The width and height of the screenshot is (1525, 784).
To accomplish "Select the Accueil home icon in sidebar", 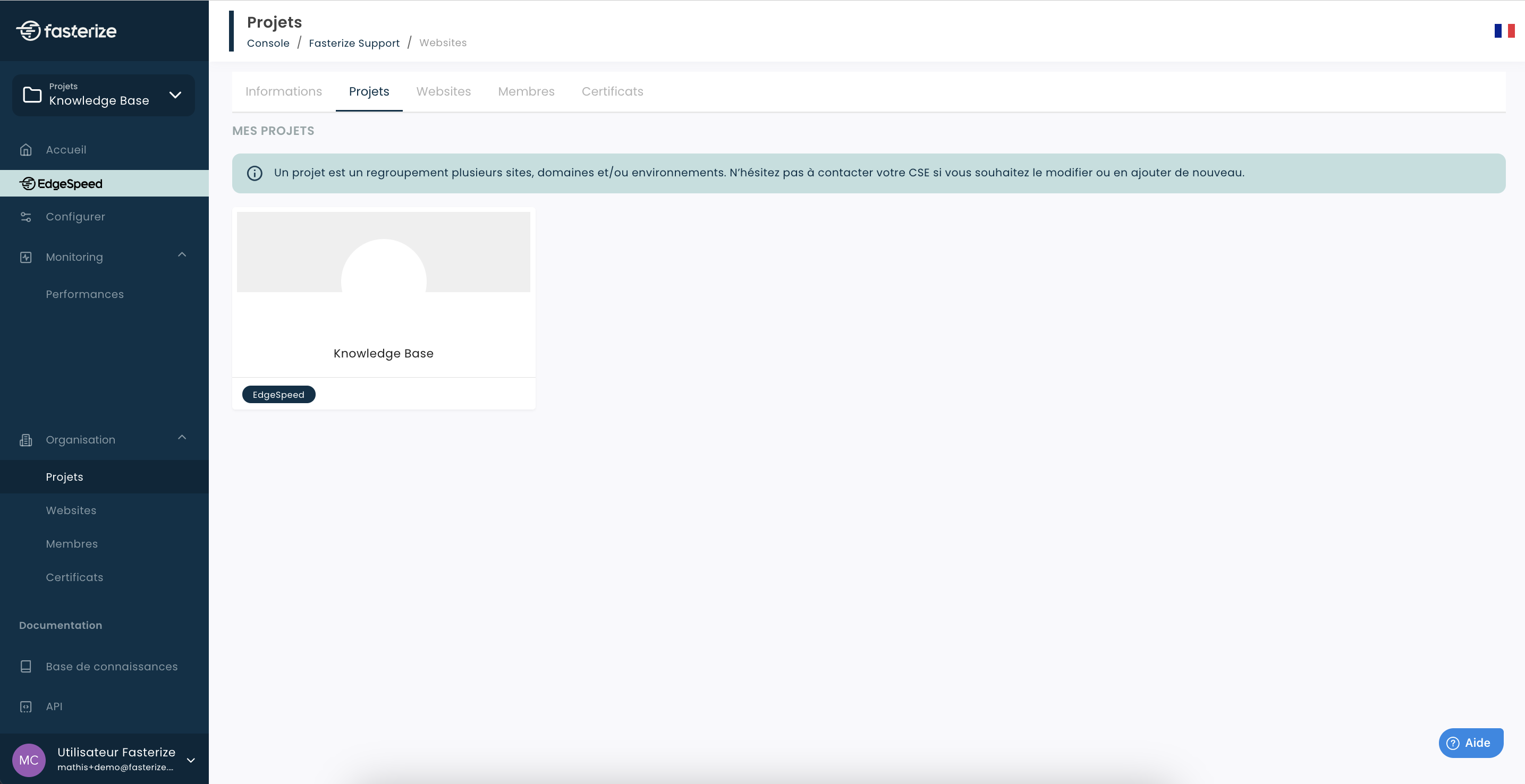I will tap(26, 150).
